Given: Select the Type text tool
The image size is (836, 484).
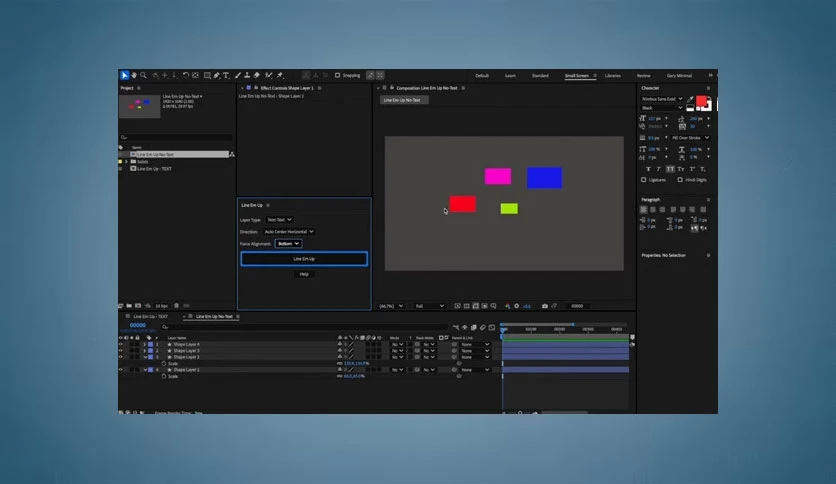Looking at the screenshot, I should 226,75.
